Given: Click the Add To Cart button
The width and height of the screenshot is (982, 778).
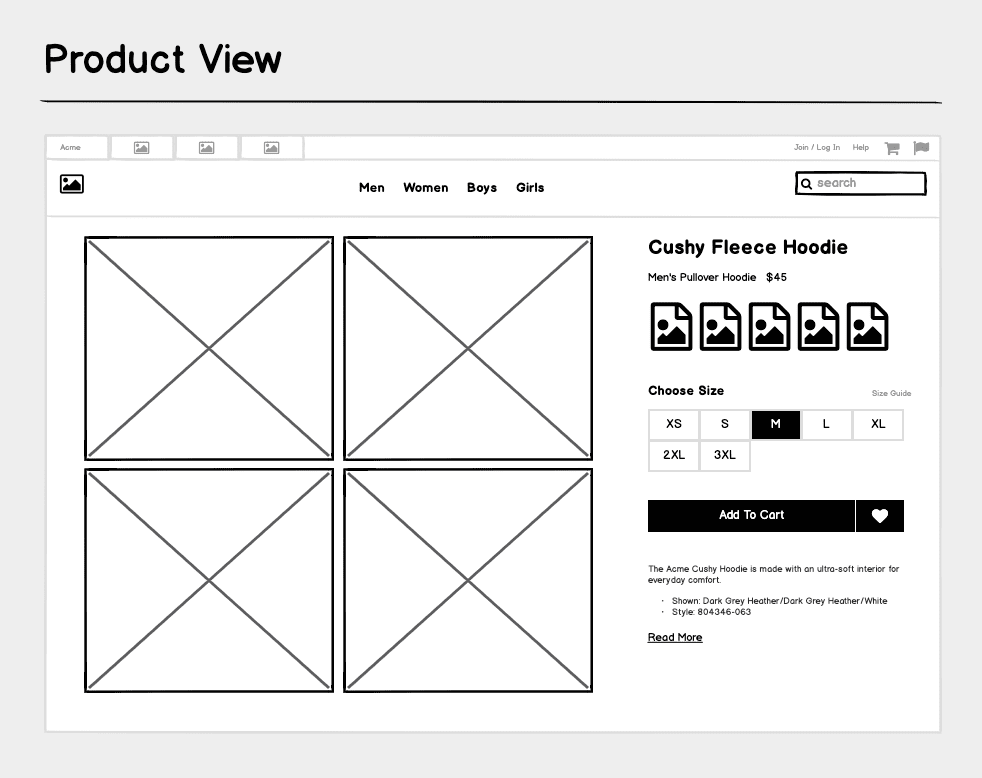Looking at the screenshot, I should 751,515.
